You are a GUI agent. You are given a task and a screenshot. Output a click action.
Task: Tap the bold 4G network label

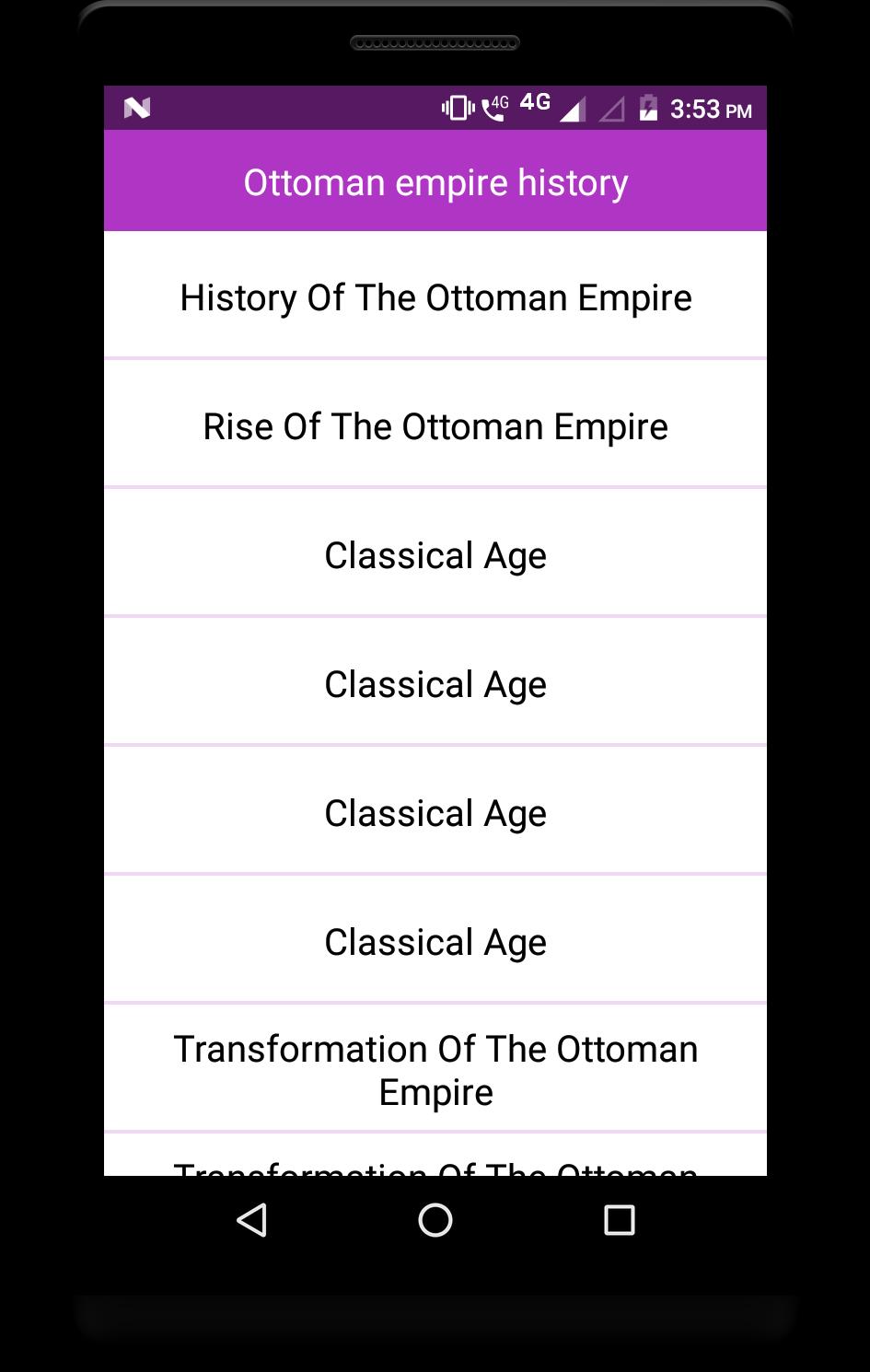[535, 102]
